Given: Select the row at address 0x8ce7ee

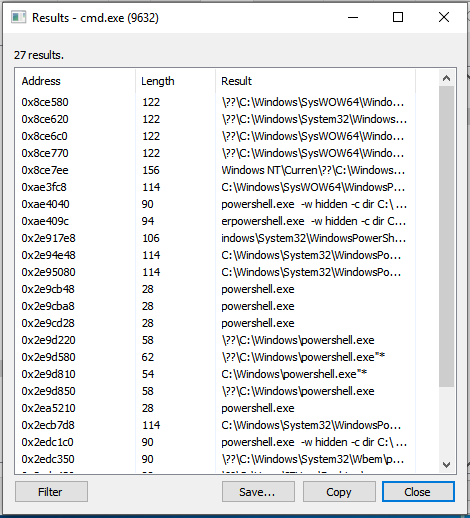Looking at the screenshot, I should [x=215, y=170].
